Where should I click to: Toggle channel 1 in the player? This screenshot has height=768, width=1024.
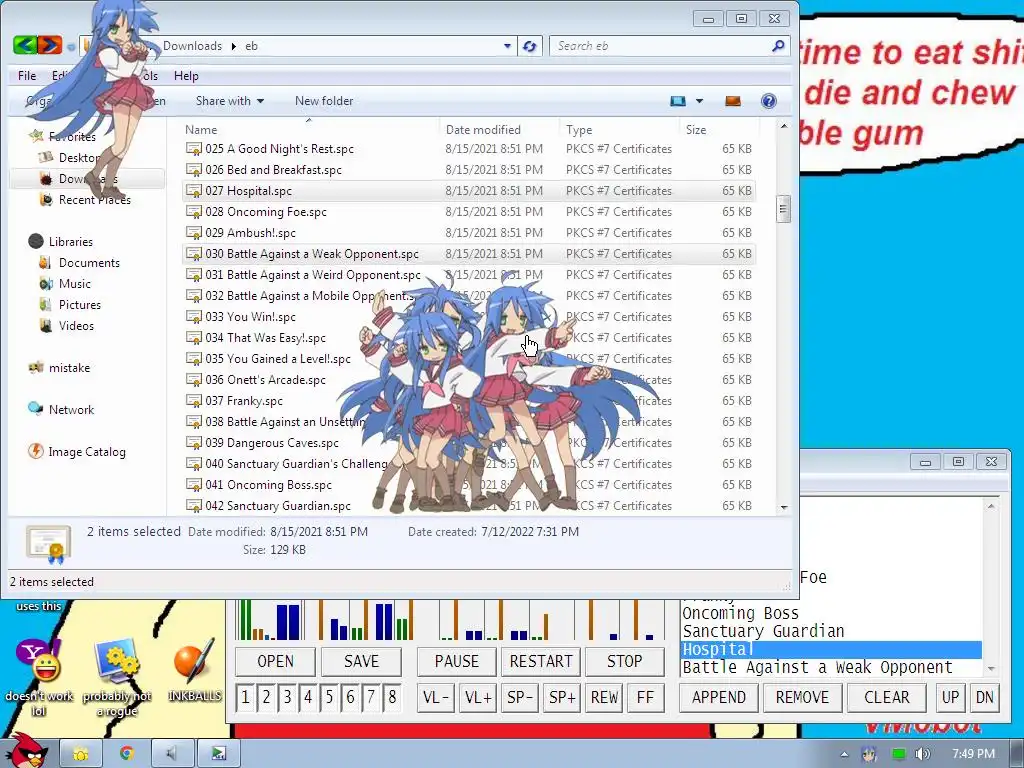point(245,697)
